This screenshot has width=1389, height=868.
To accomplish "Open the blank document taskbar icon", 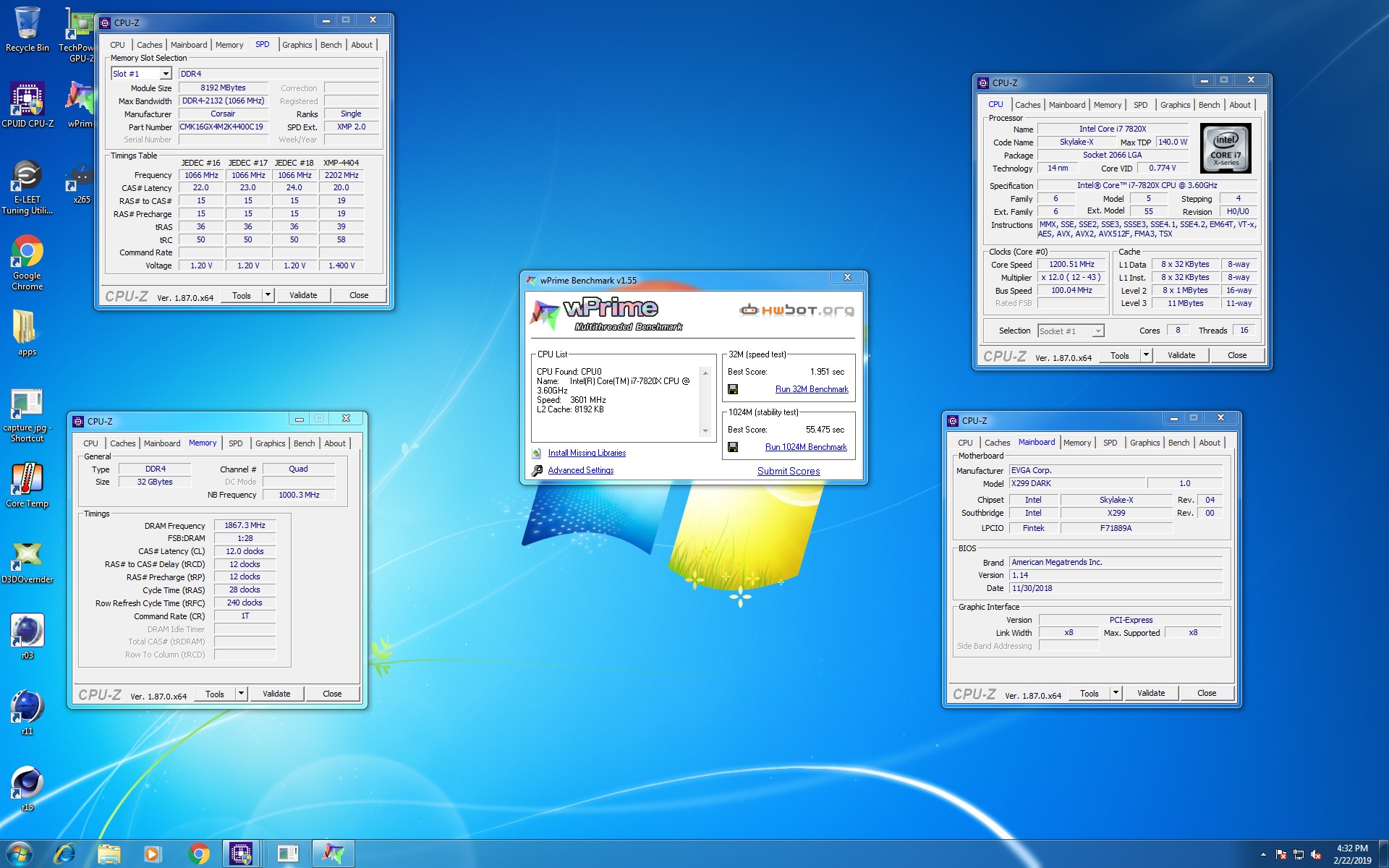I will (x=287, y=854).
